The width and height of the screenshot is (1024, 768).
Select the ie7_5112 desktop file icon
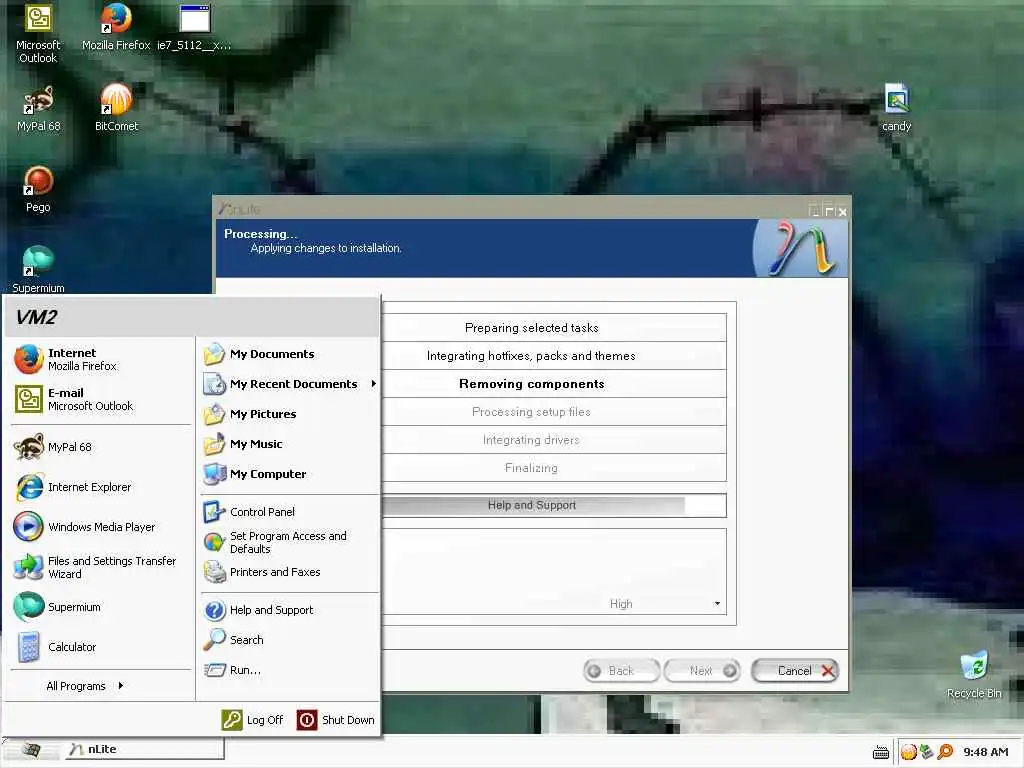[194, 27]
